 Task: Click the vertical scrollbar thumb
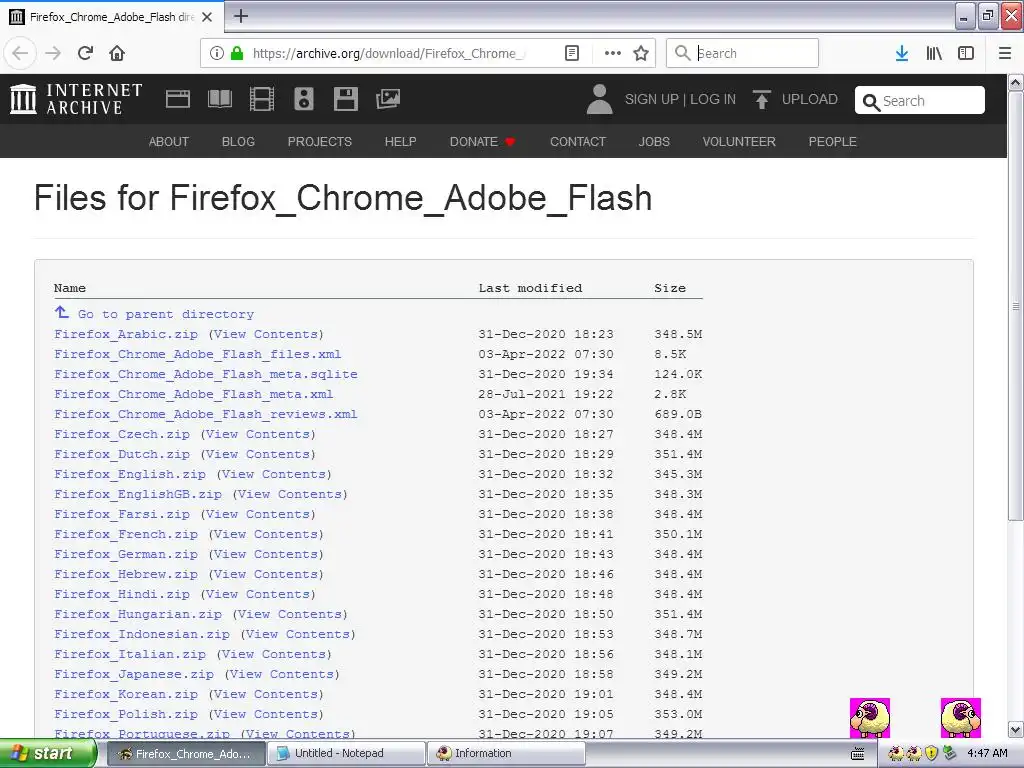point(1016,306)
